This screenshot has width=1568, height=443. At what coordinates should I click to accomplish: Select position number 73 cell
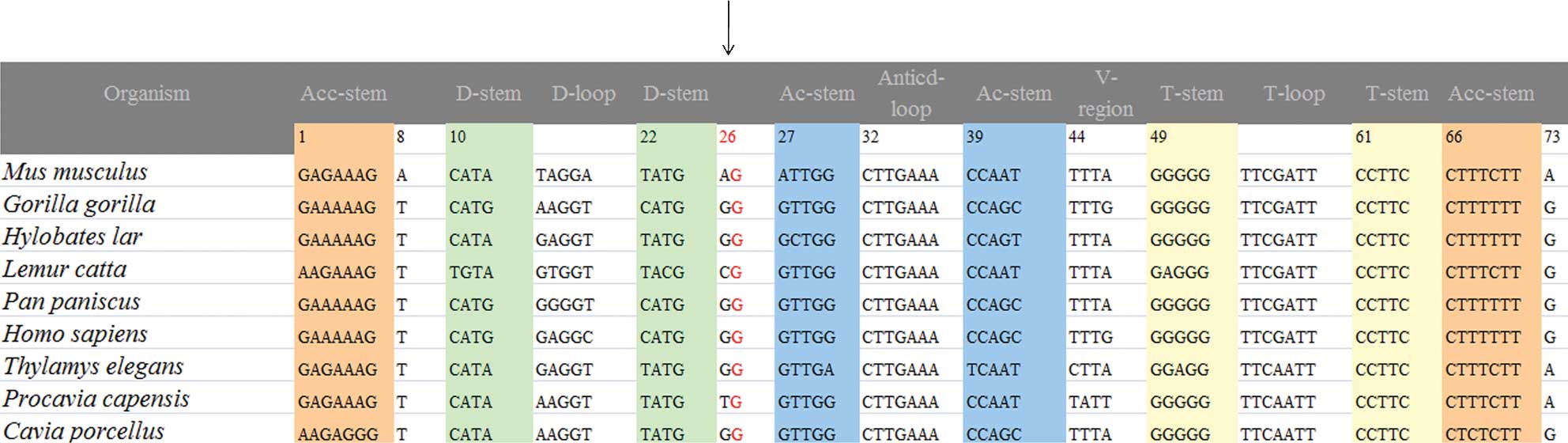pos(1552,137)
